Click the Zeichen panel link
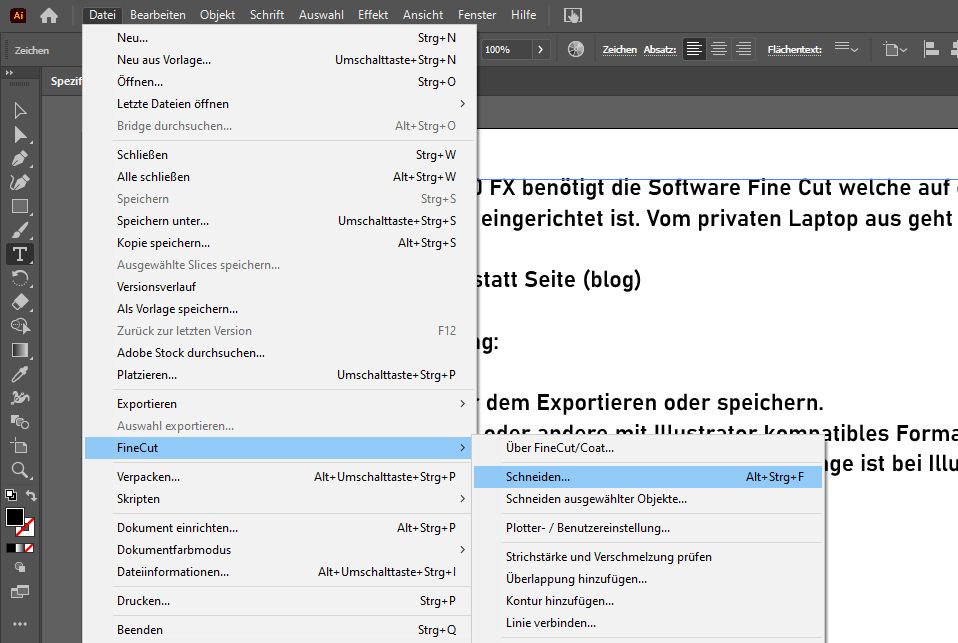Image resolution: width=958 pixels, height=643 pixels. click(x=619, y=49)
